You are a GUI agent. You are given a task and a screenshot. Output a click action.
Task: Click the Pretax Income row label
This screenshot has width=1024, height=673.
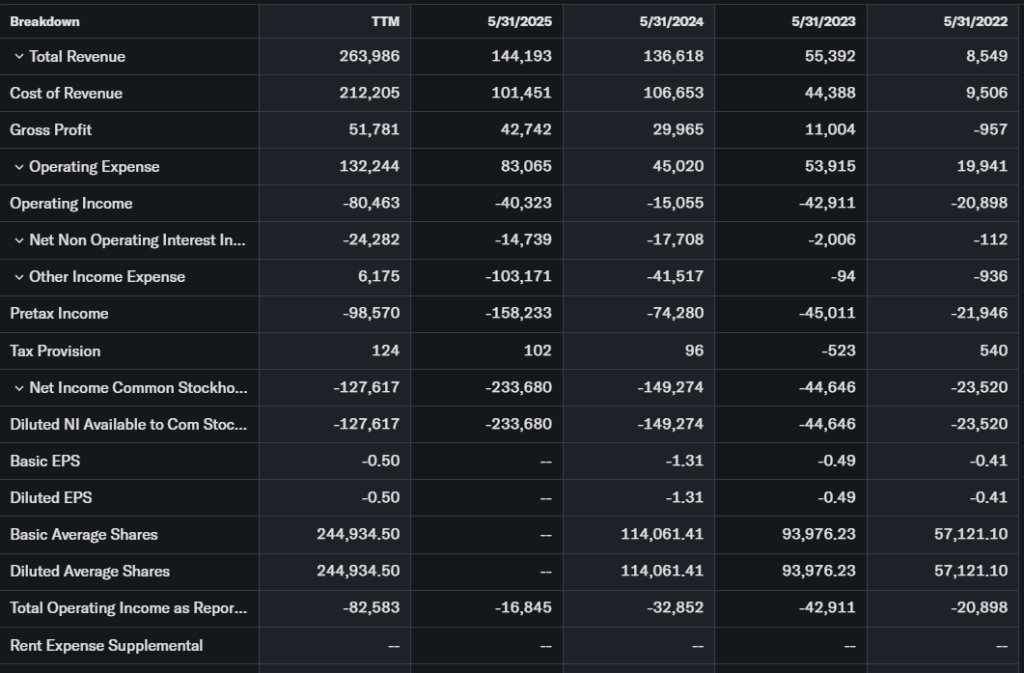pyautogui.click(x=59, y=314)
